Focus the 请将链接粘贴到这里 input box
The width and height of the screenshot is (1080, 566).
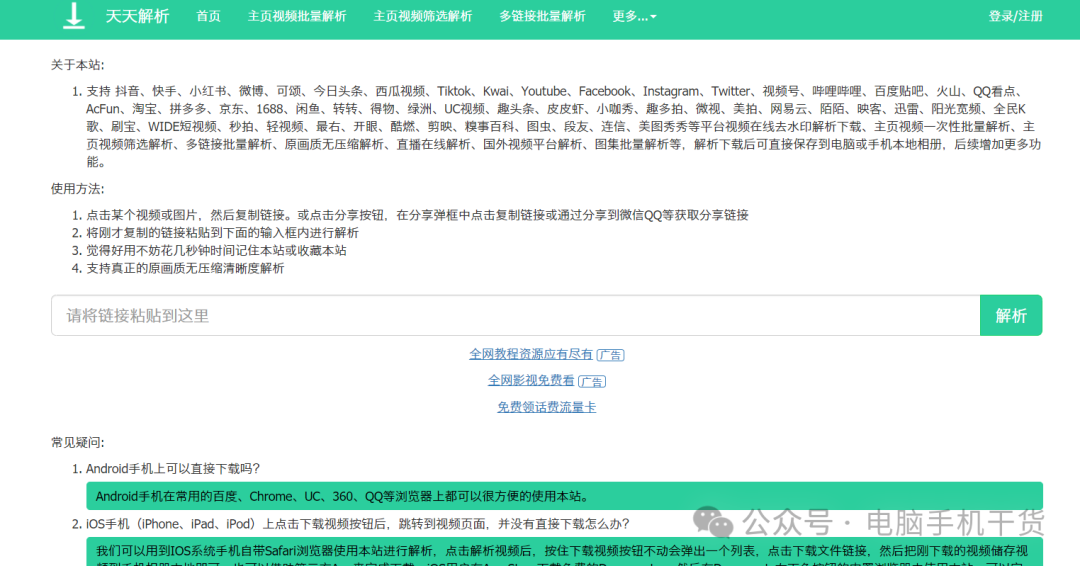click(x=516, y=316)
